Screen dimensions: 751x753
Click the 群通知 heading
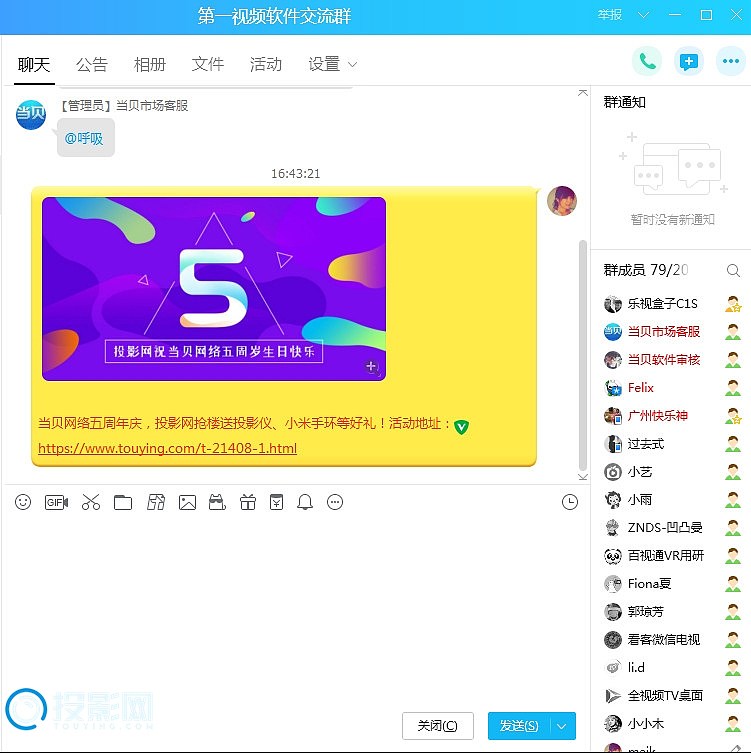624,102
